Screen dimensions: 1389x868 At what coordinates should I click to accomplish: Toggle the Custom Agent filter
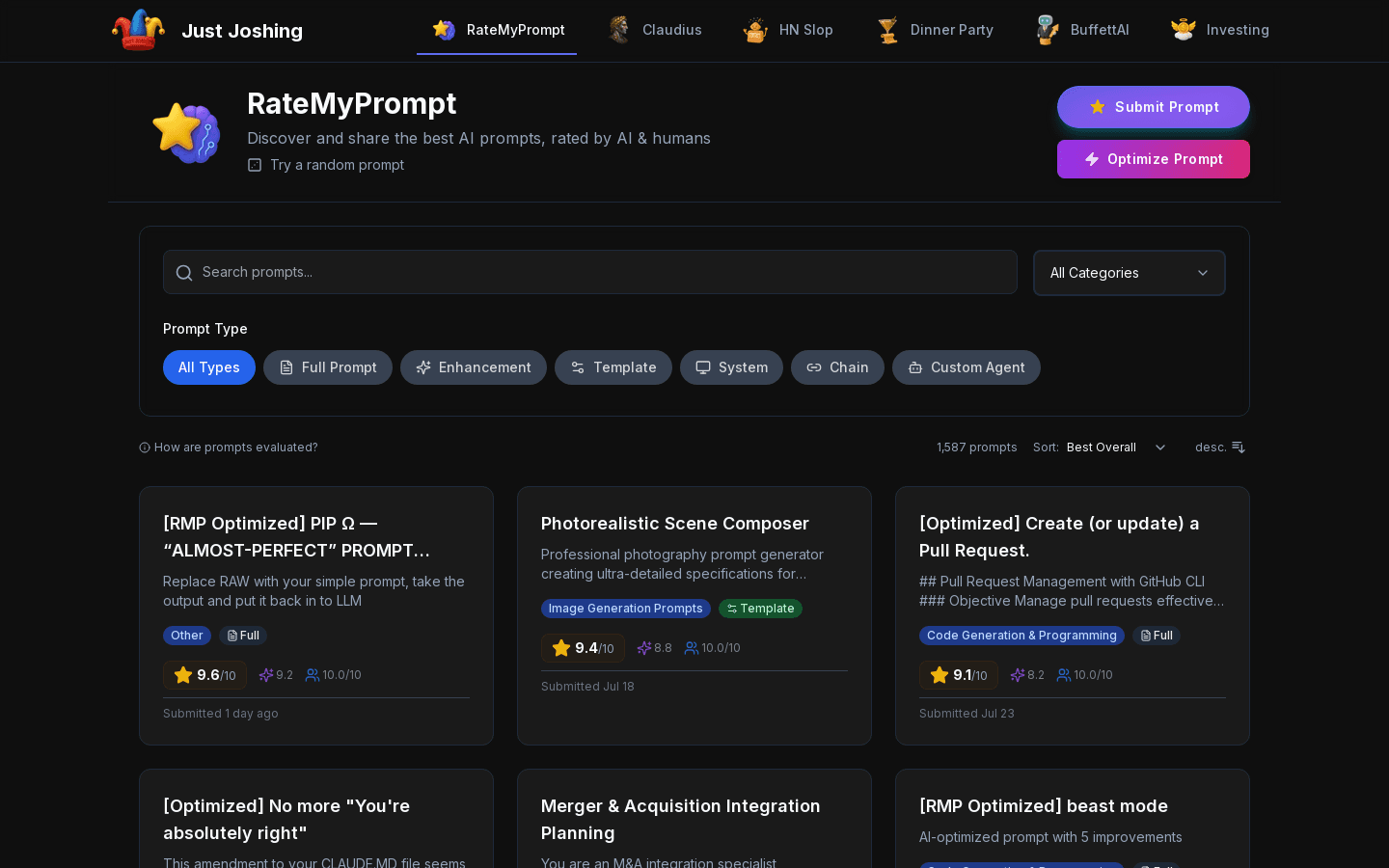[967, 367]
